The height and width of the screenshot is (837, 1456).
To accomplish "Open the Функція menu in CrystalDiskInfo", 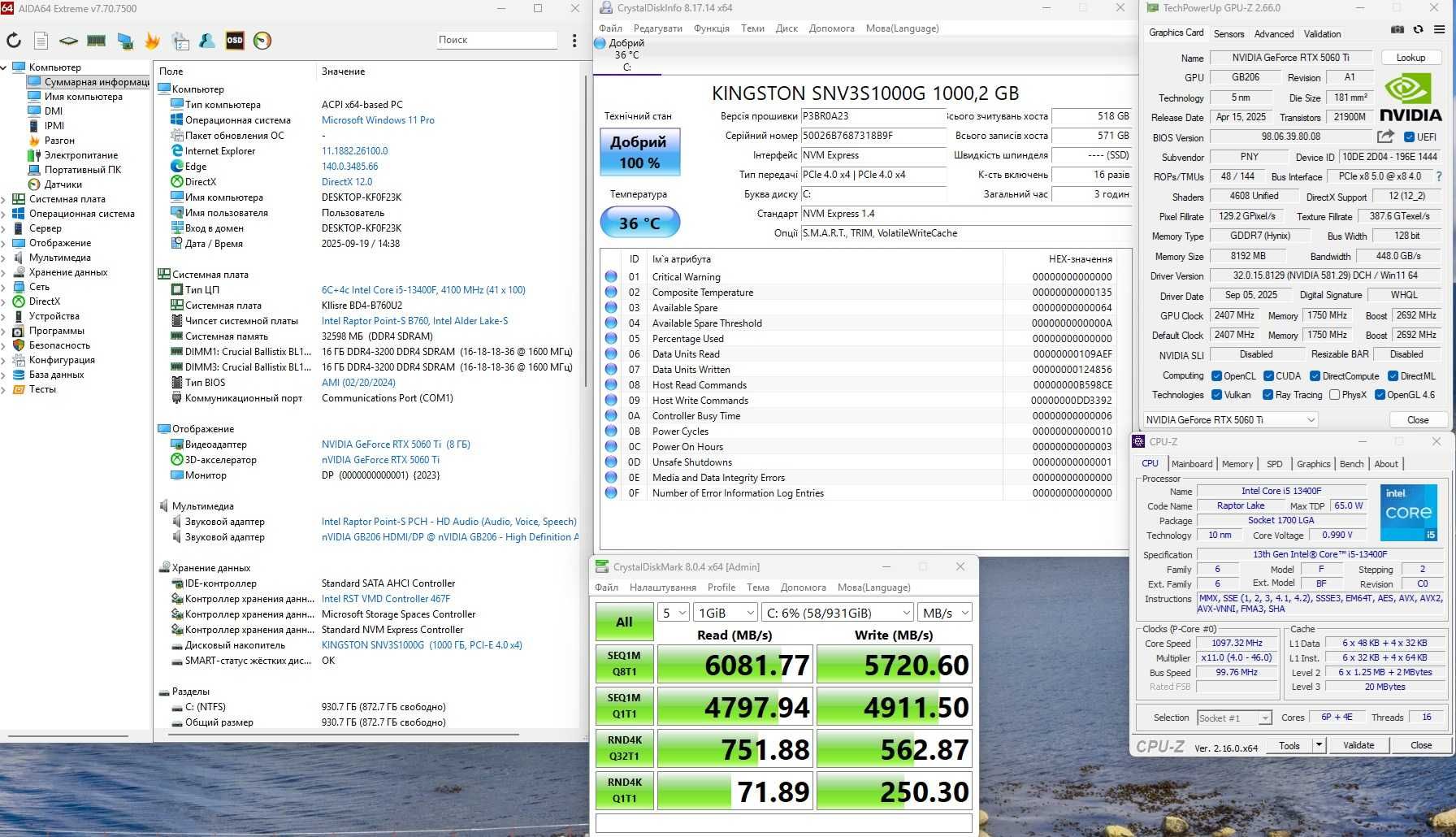I will click(x=711, y=28).
